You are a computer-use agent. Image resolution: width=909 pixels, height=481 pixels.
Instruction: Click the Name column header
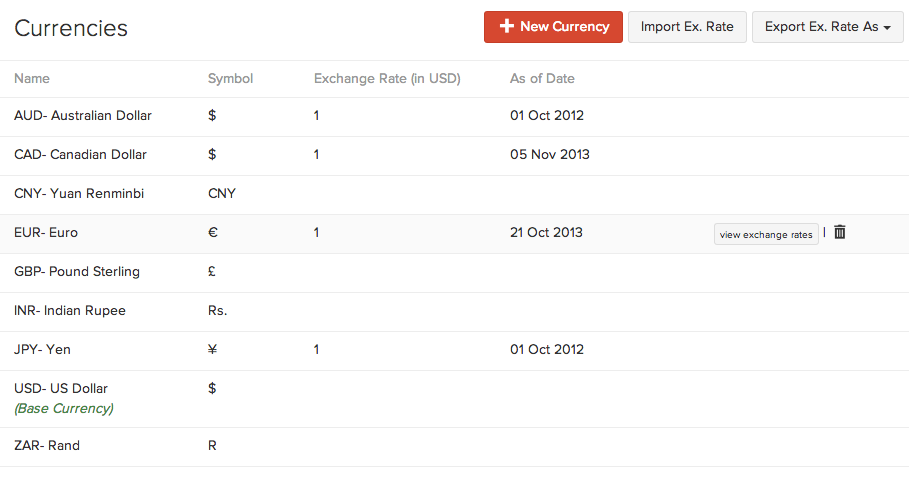[32, 79]
